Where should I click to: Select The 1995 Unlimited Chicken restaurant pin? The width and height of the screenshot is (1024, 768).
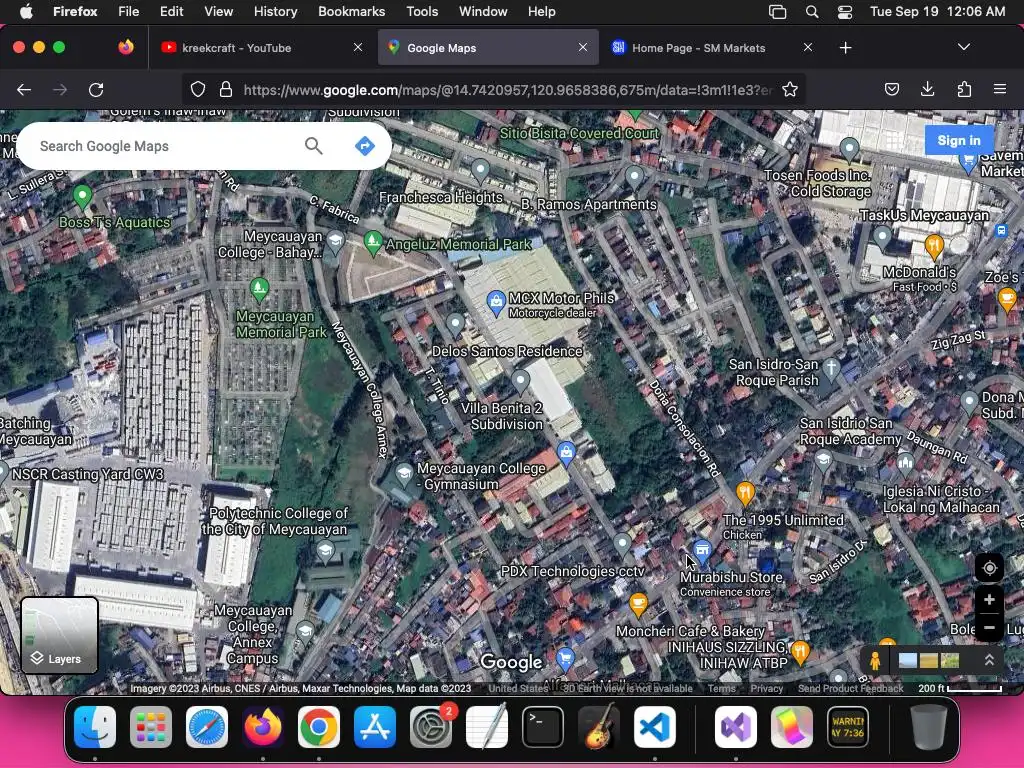pyautogui.click(x=745, y=493)
